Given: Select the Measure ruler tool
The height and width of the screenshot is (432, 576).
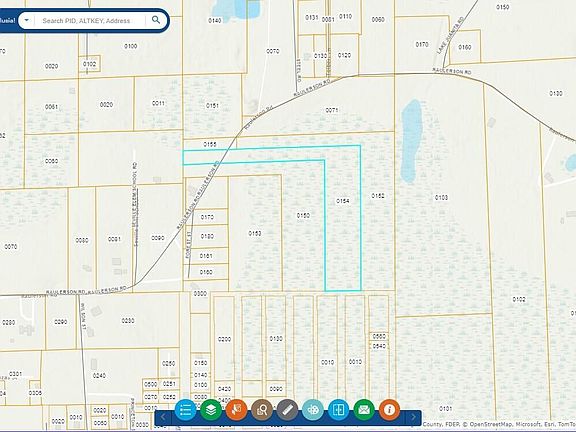Looking at the screenshot, I should pos(287,410).
